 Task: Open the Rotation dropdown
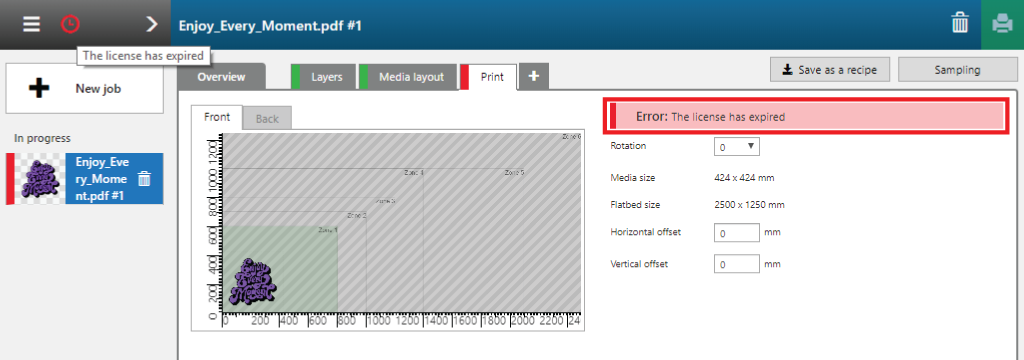(x=737, y=147)
